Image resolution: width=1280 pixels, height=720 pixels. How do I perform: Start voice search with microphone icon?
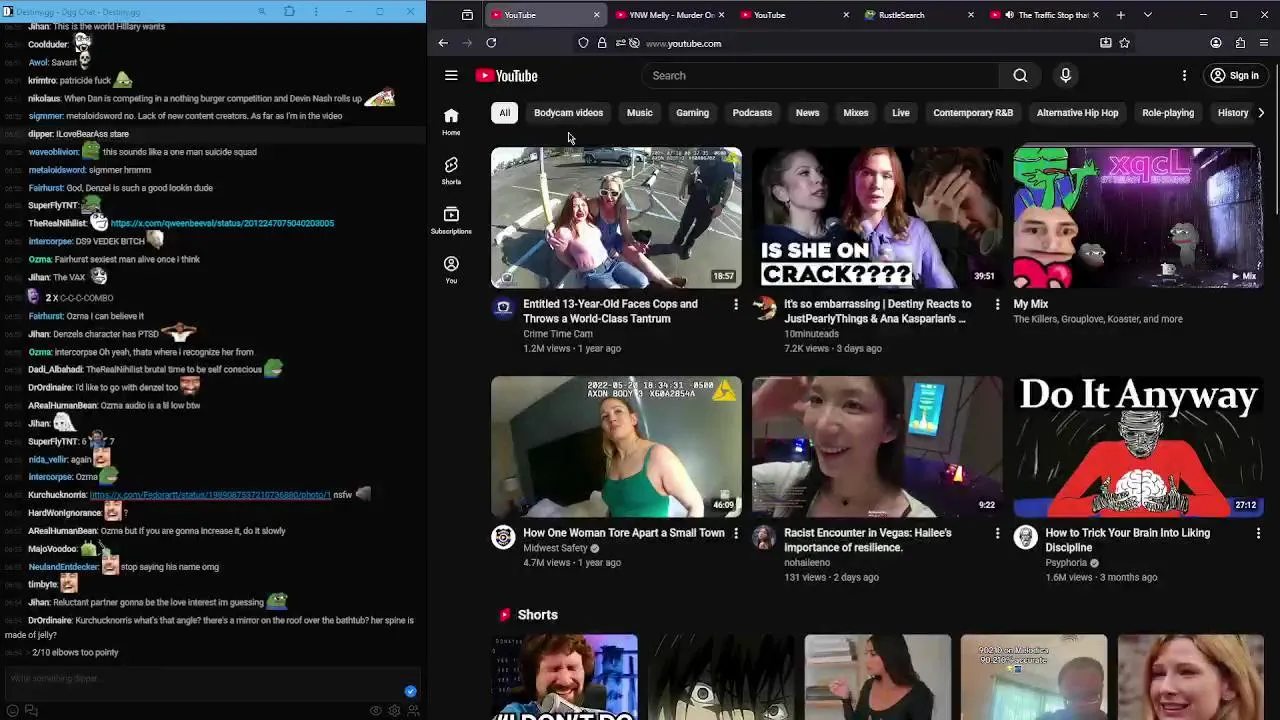tap(1065, 76)
